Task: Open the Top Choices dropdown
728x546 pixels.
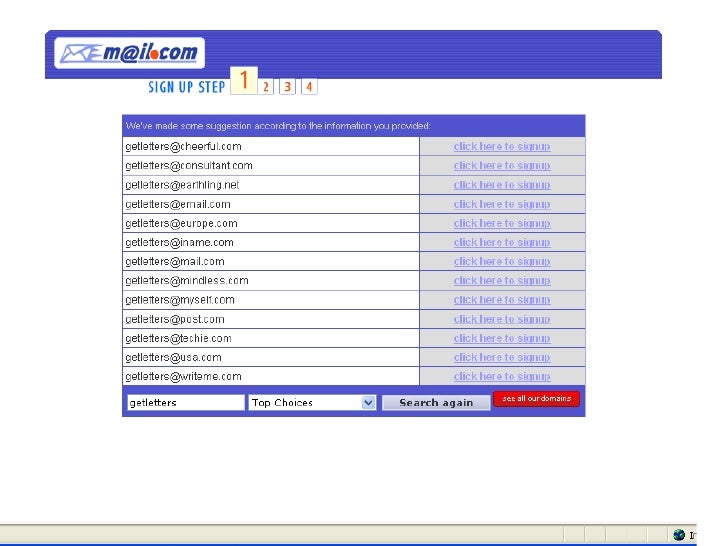Action: click(x=312, y=403)
